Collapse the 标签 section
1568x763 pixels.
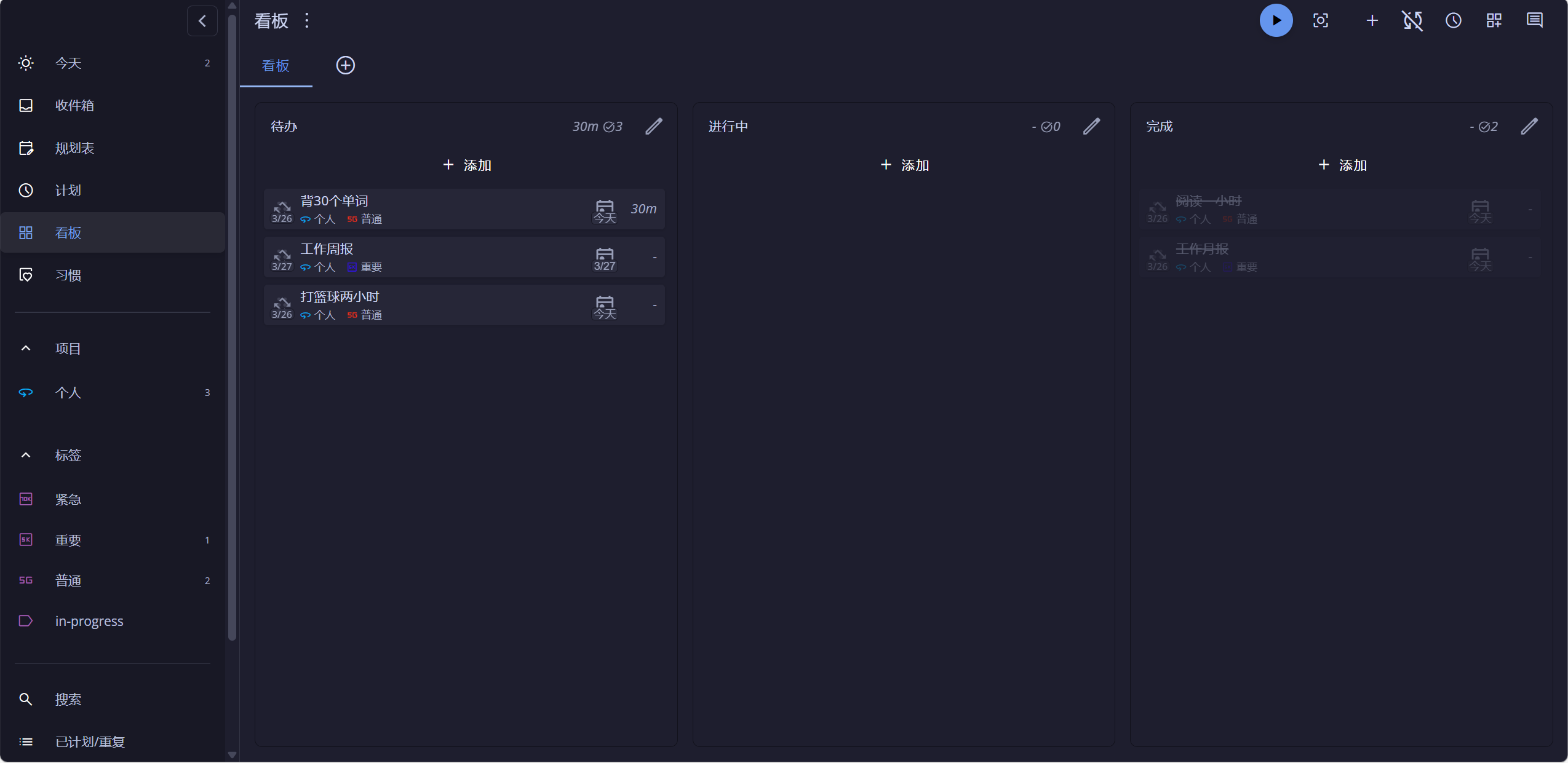[x=26, y=455]
